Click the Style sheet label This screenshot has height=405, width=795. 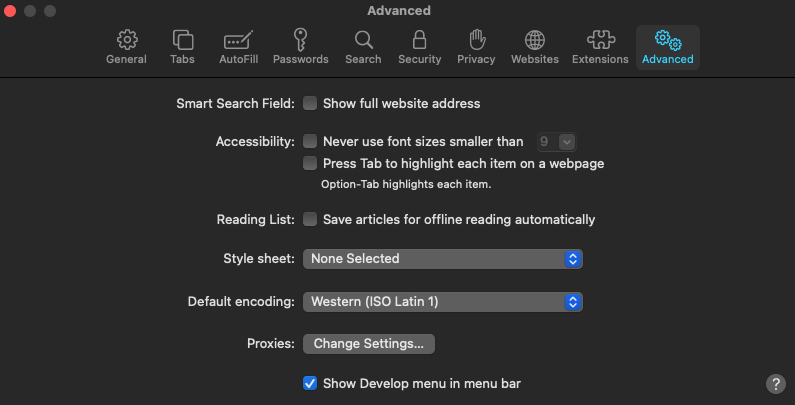tap(259, 259)
